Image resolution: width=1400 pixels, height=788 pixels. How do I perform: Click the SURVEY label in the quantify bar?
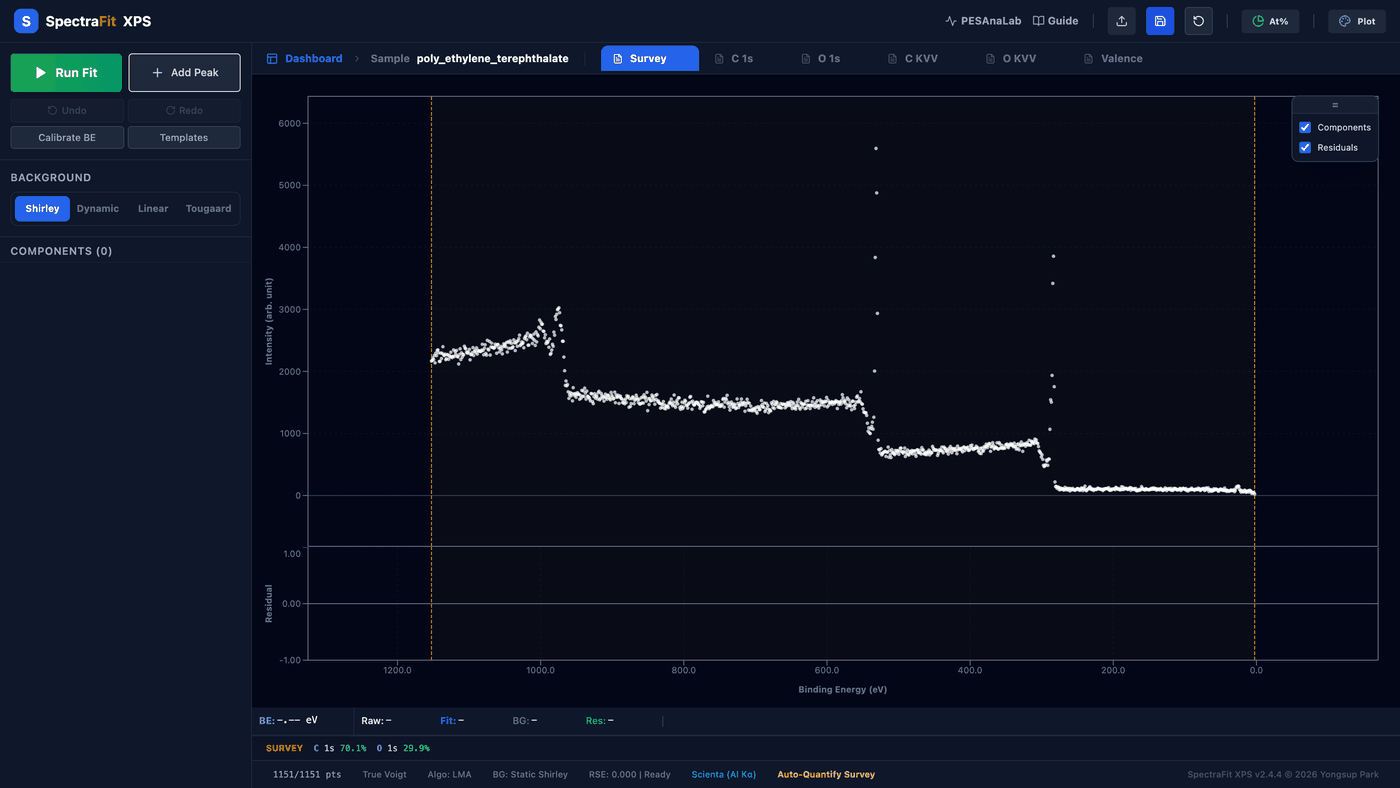(x=284, y=748)
